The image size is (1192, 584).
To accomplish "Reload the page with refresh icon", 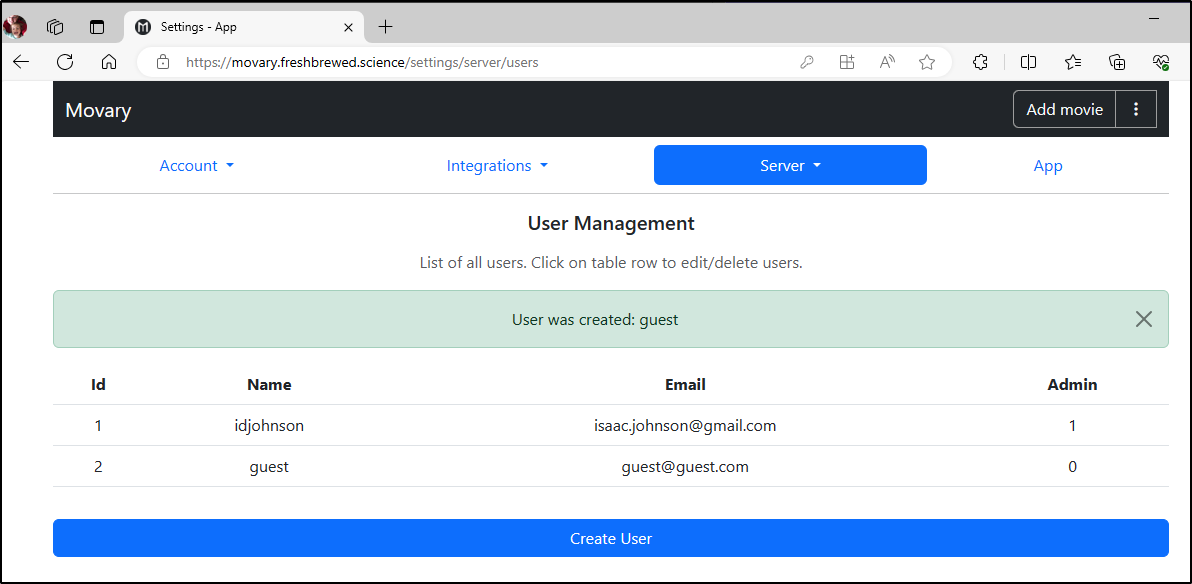I will click(65, 62).
